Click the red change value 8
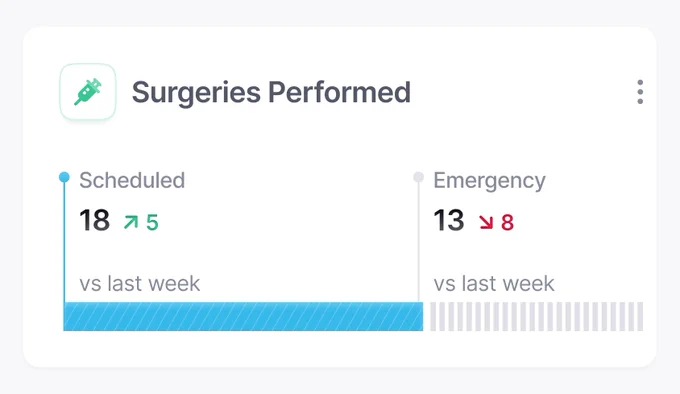The image size is (680, 394). click(x=507, y=223)
